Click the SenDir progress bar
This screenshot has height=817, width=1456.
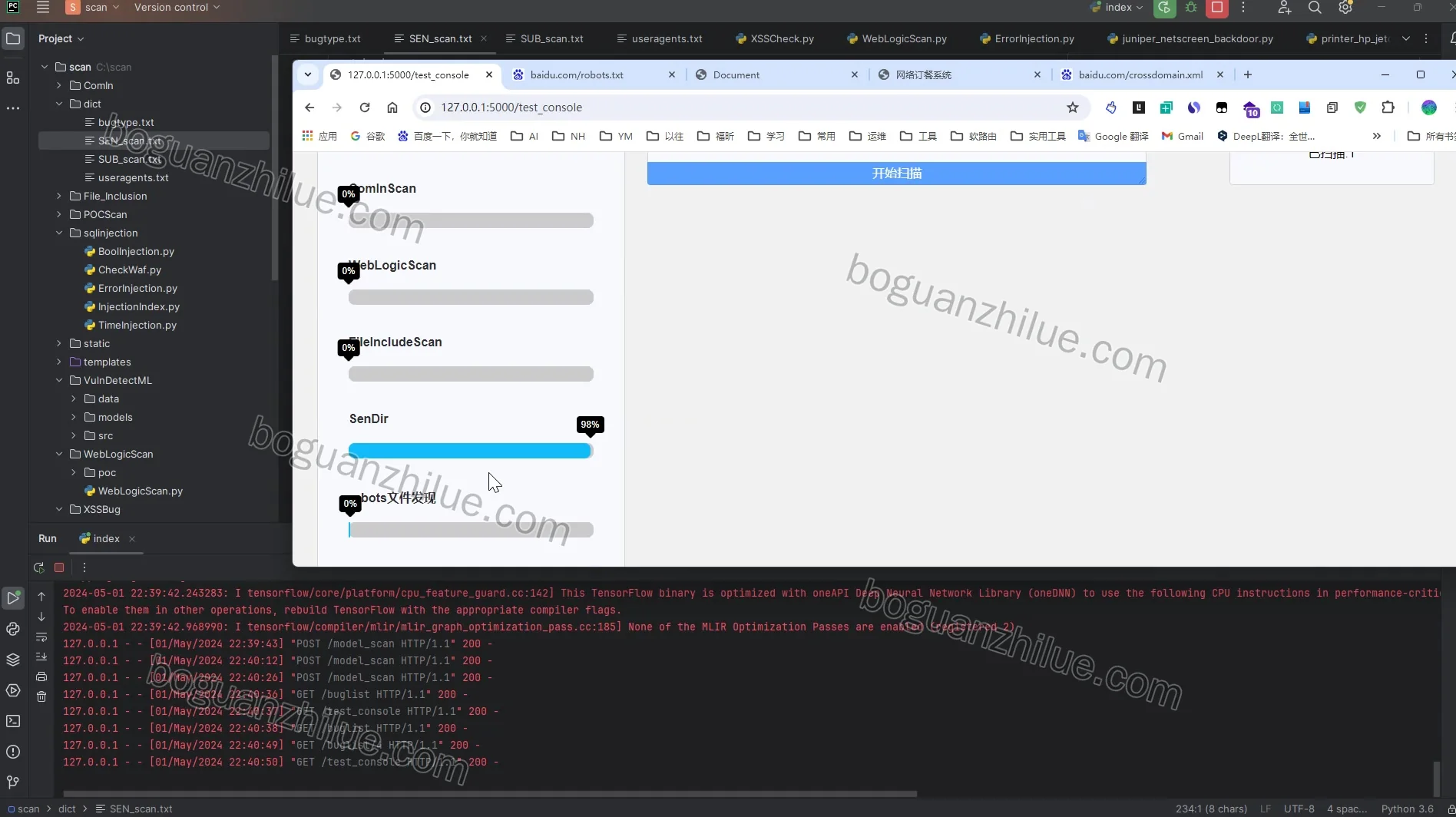point(471,451)
